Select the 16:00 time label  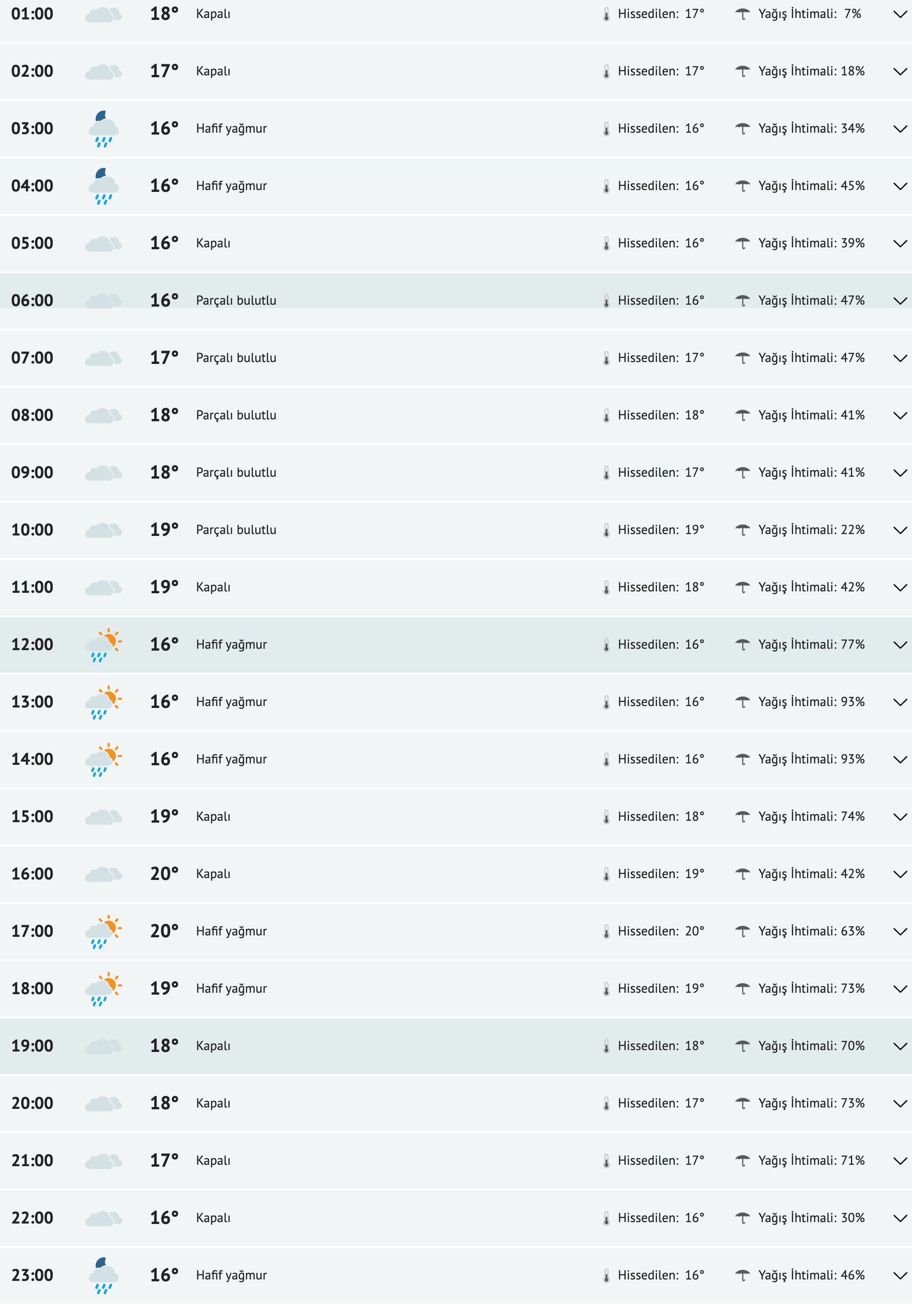(x=32, y=874)
